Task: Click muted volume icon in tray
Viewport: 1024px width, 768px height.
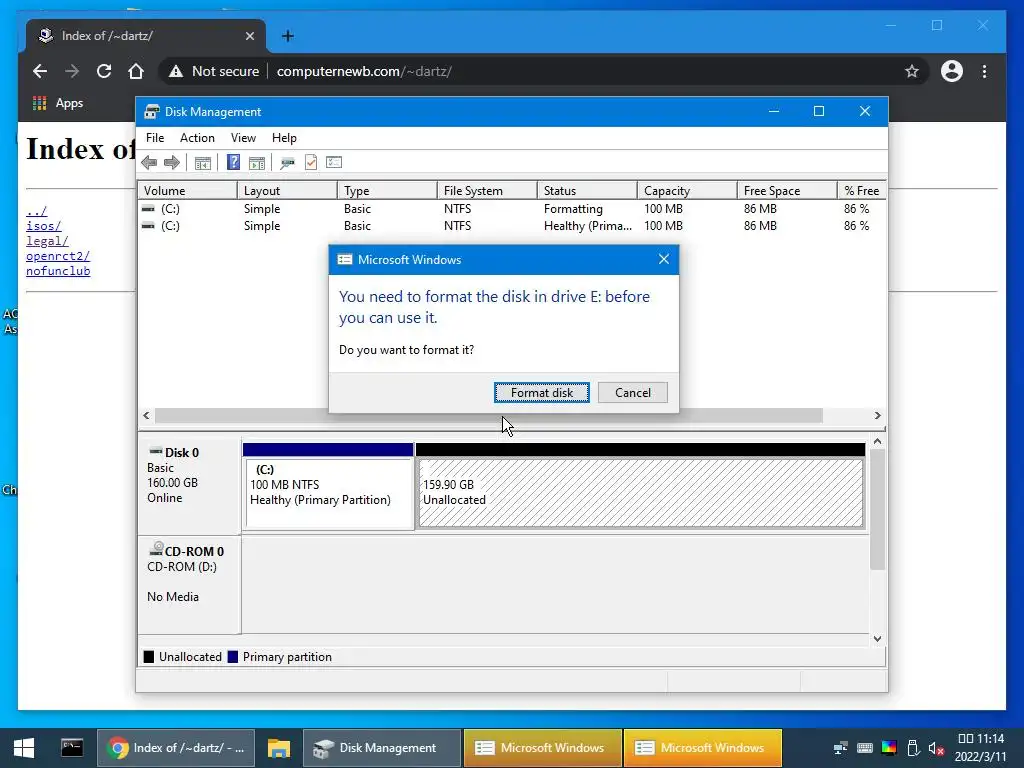Action: click(936, 748)
